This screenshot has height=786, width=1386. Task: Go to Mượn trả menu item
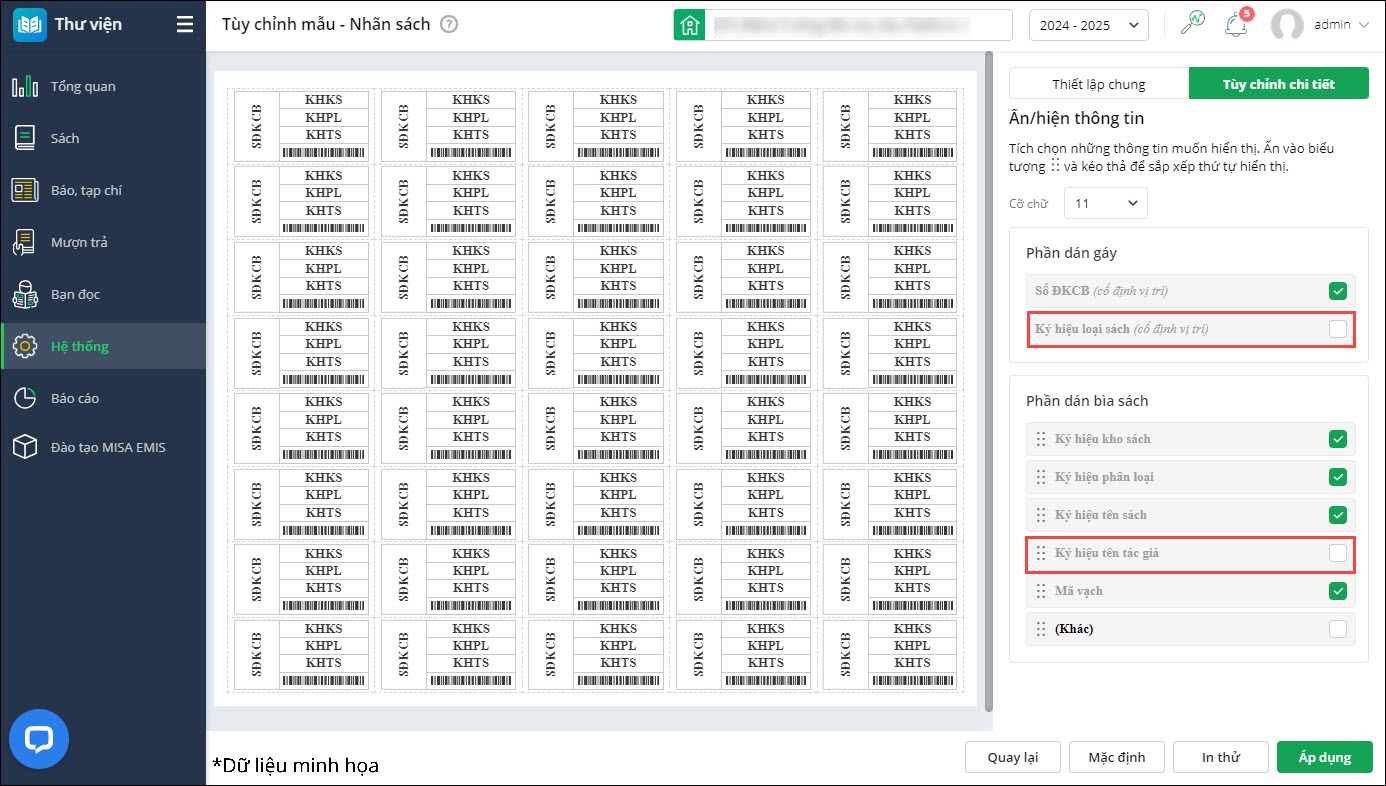(x=103, y=242)
